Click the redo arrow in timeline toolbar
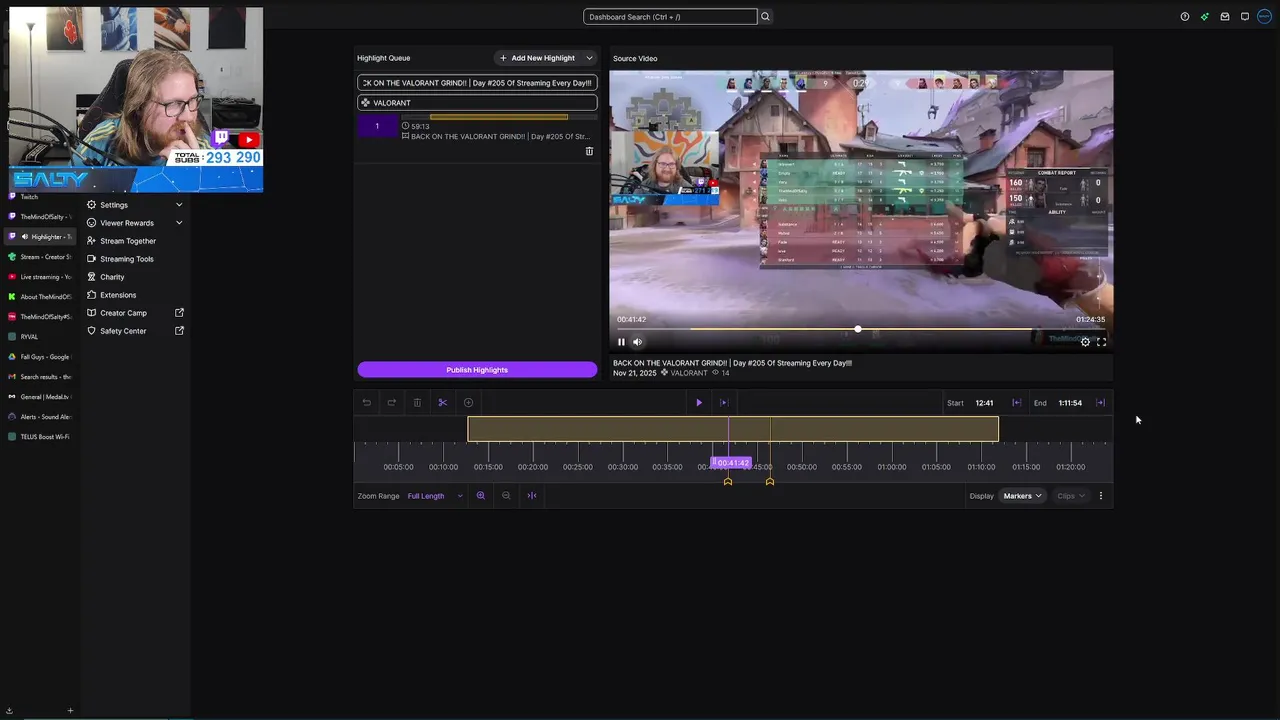 pos(392,403)
